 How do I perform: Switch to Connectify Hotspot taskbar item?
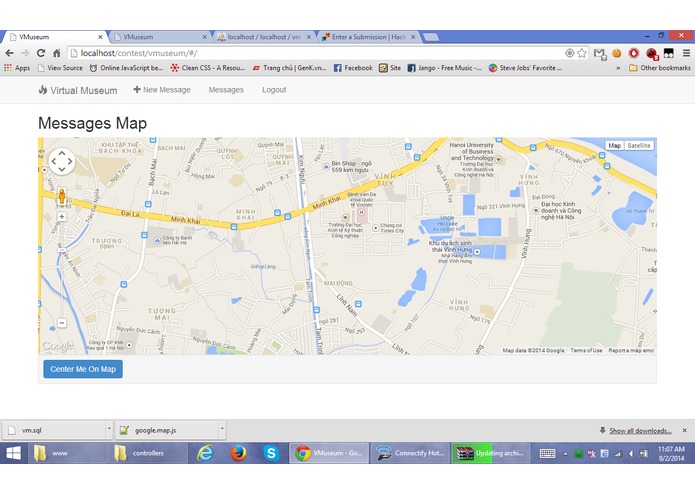pos(410,453)
